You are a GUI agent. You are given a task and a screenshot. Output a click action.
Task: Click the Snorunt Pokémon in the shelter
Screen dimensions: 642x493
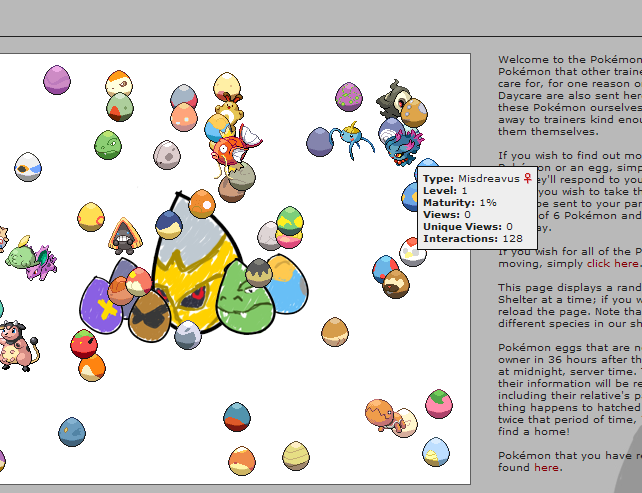tap(125, 236)
